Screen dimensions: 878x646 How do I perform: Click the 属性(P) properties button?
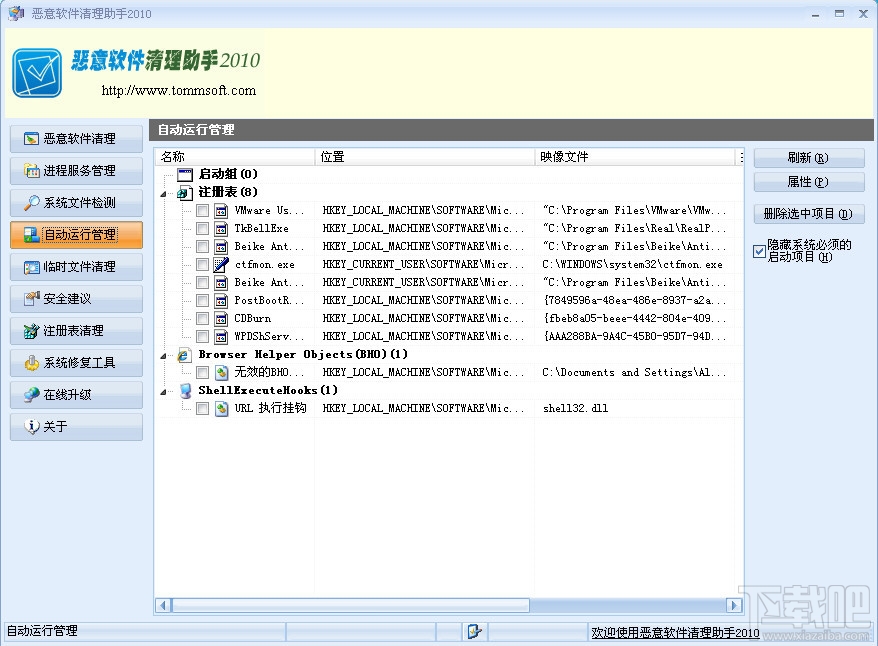(809, 182)
